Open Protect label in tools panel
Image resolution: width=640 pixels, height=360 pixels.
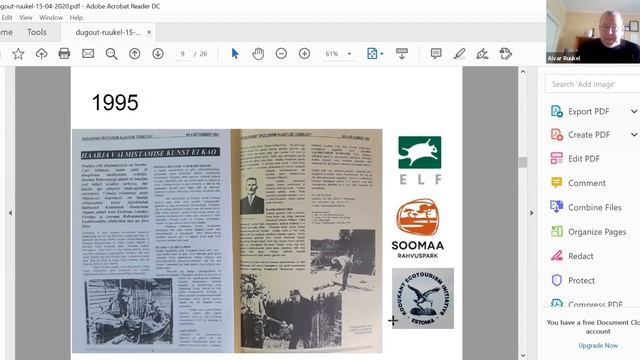(x=581, y=280)
